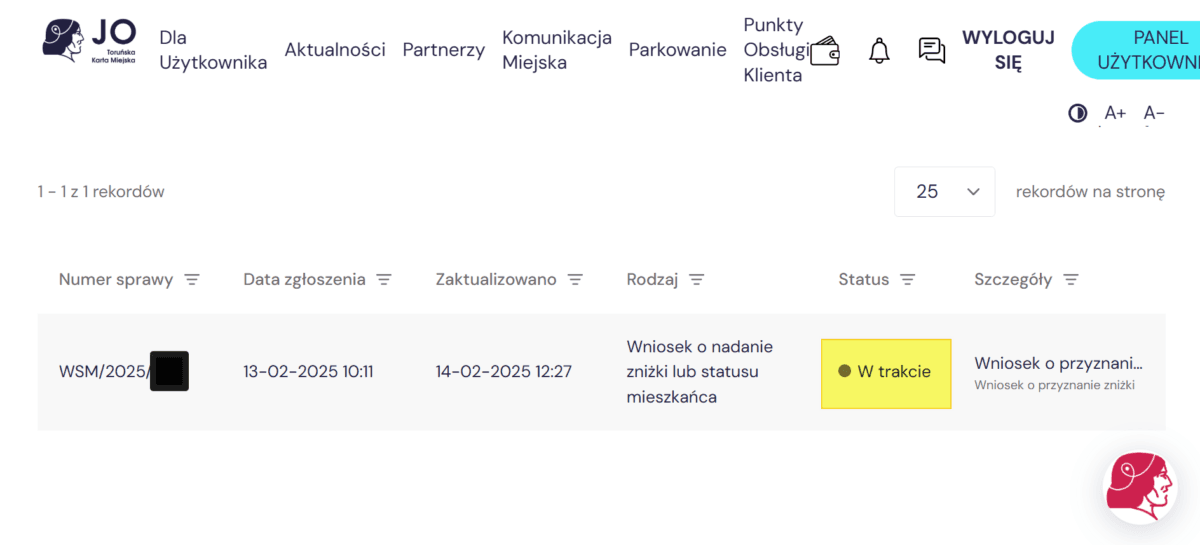Open the Dla Użytkownika menu
1200x545 pixels.
[x=213, y=50]
